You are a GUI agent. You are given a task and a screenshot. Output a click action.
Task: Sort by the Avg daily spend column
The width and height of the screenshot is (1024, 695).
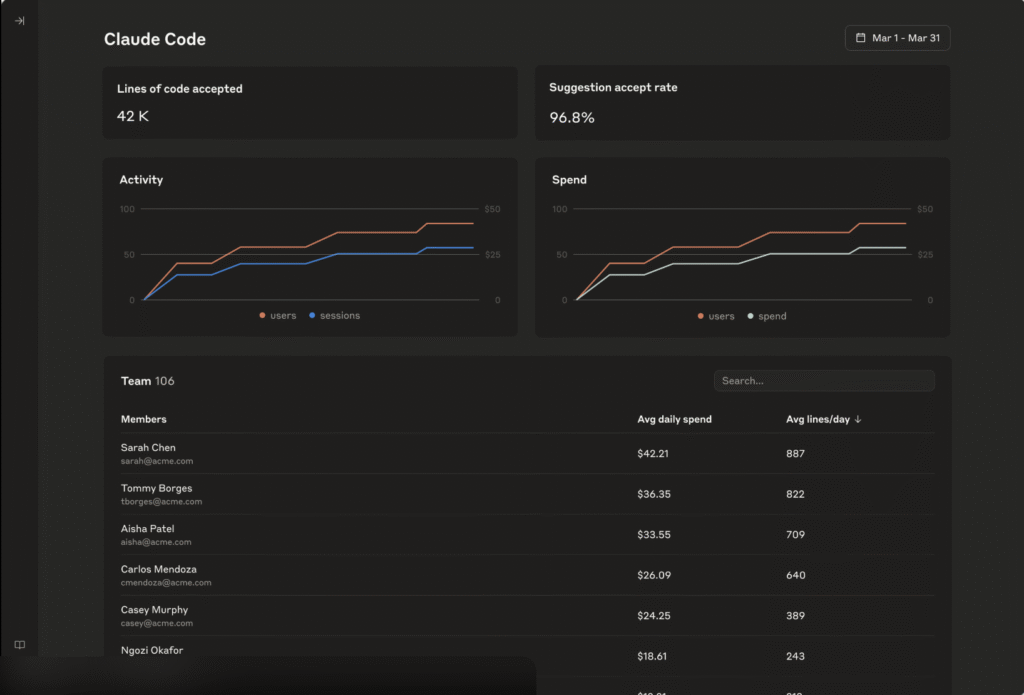click(x=674, y=419)
